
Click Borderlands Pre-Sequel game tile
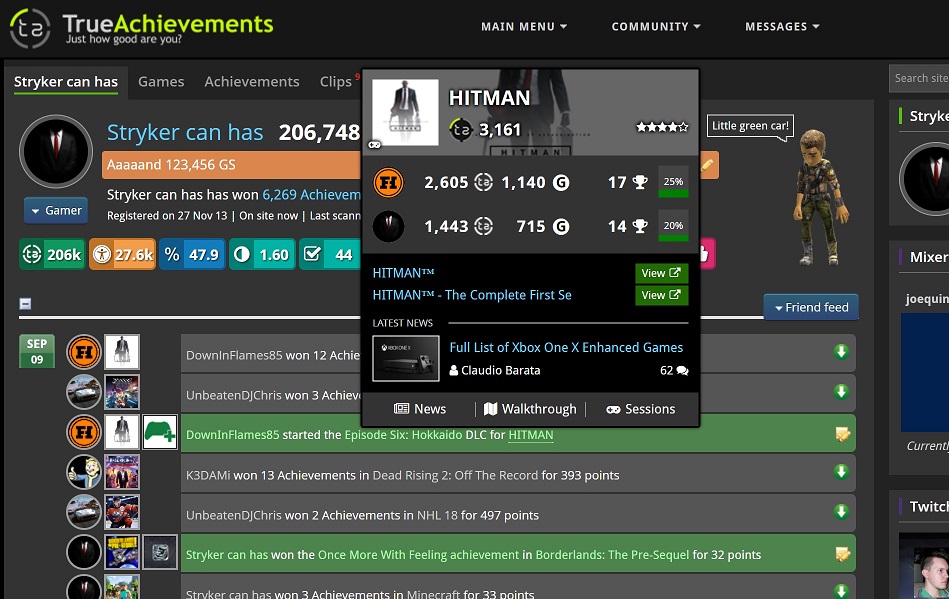122,552
